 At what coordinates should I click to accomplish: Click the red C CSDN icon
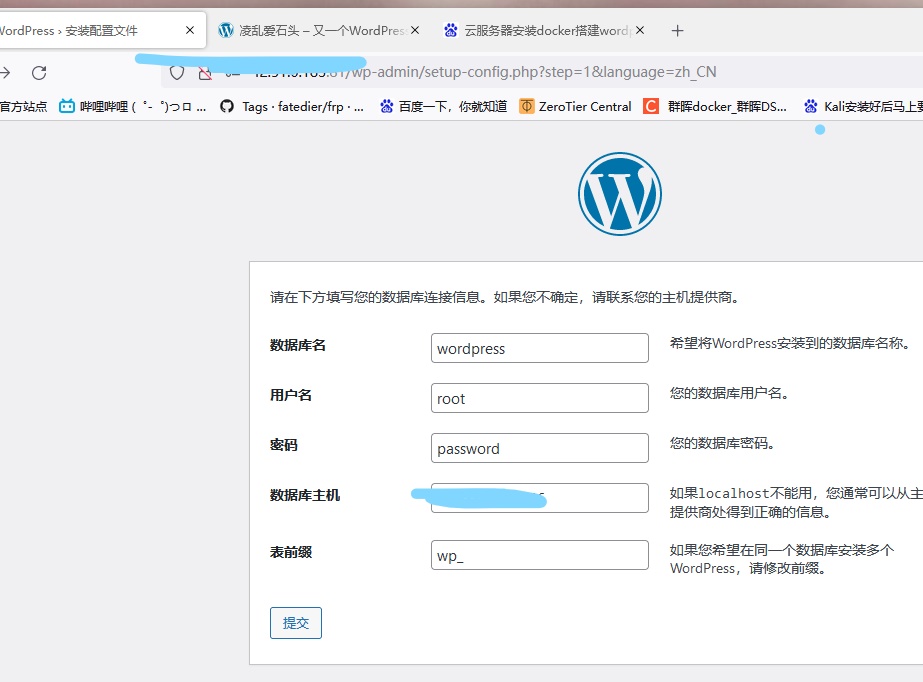[x=651, y=107]
